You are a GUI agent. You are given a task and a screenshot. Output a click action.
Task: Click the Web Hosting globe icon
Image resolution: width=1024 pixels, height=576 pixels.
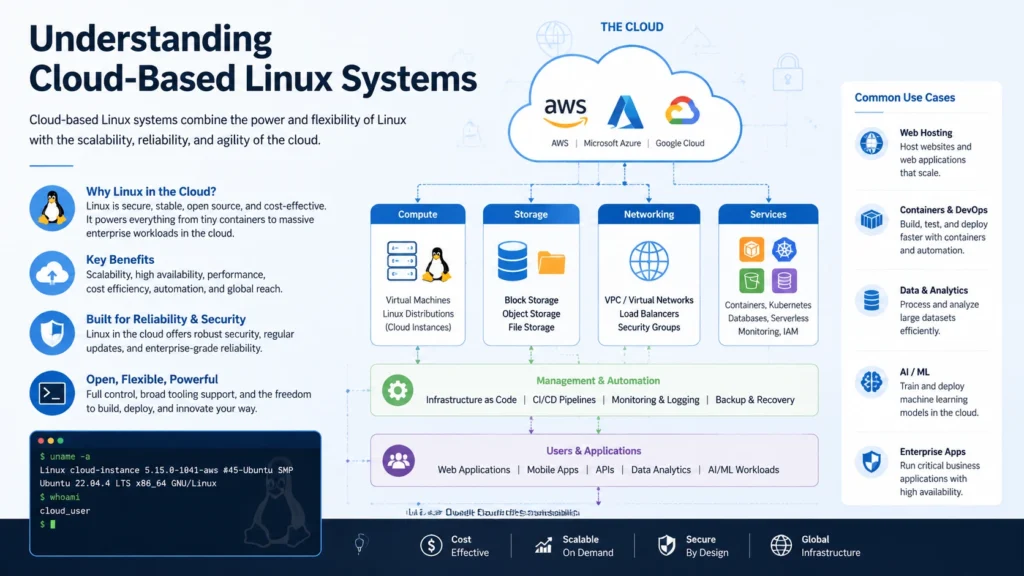[x=871, y=143]
